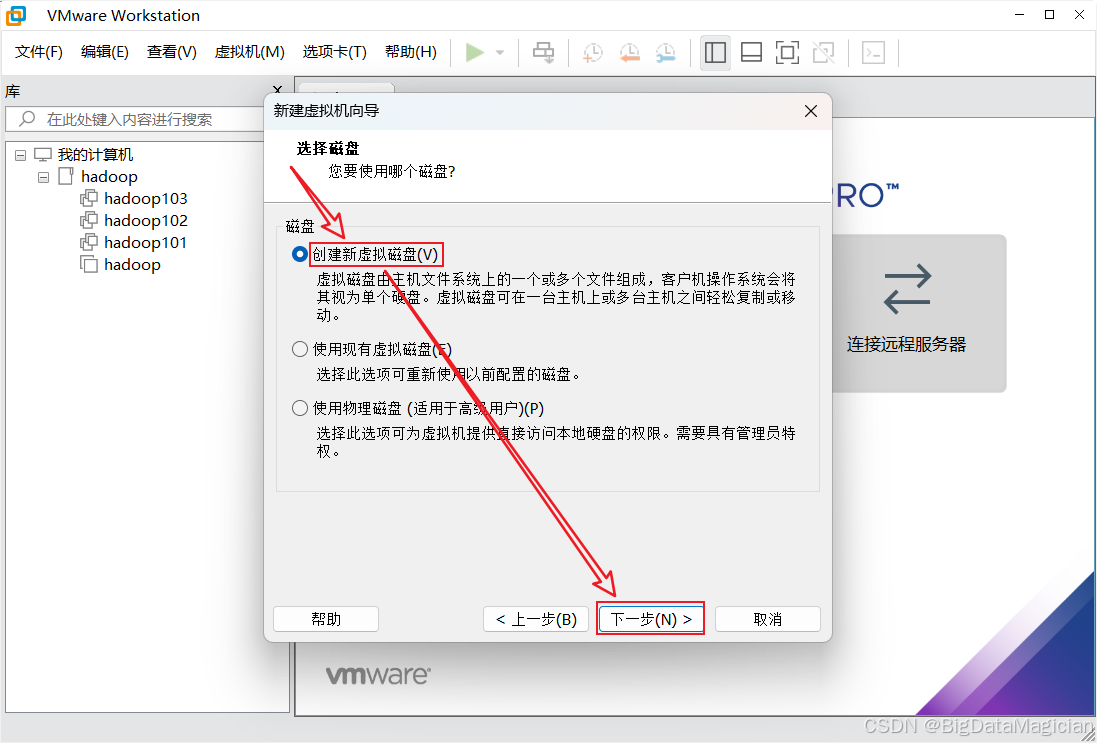Screen dimensions: 1097x743
Task: Open the power options dropdown arrow
Action: coord(500,53)
